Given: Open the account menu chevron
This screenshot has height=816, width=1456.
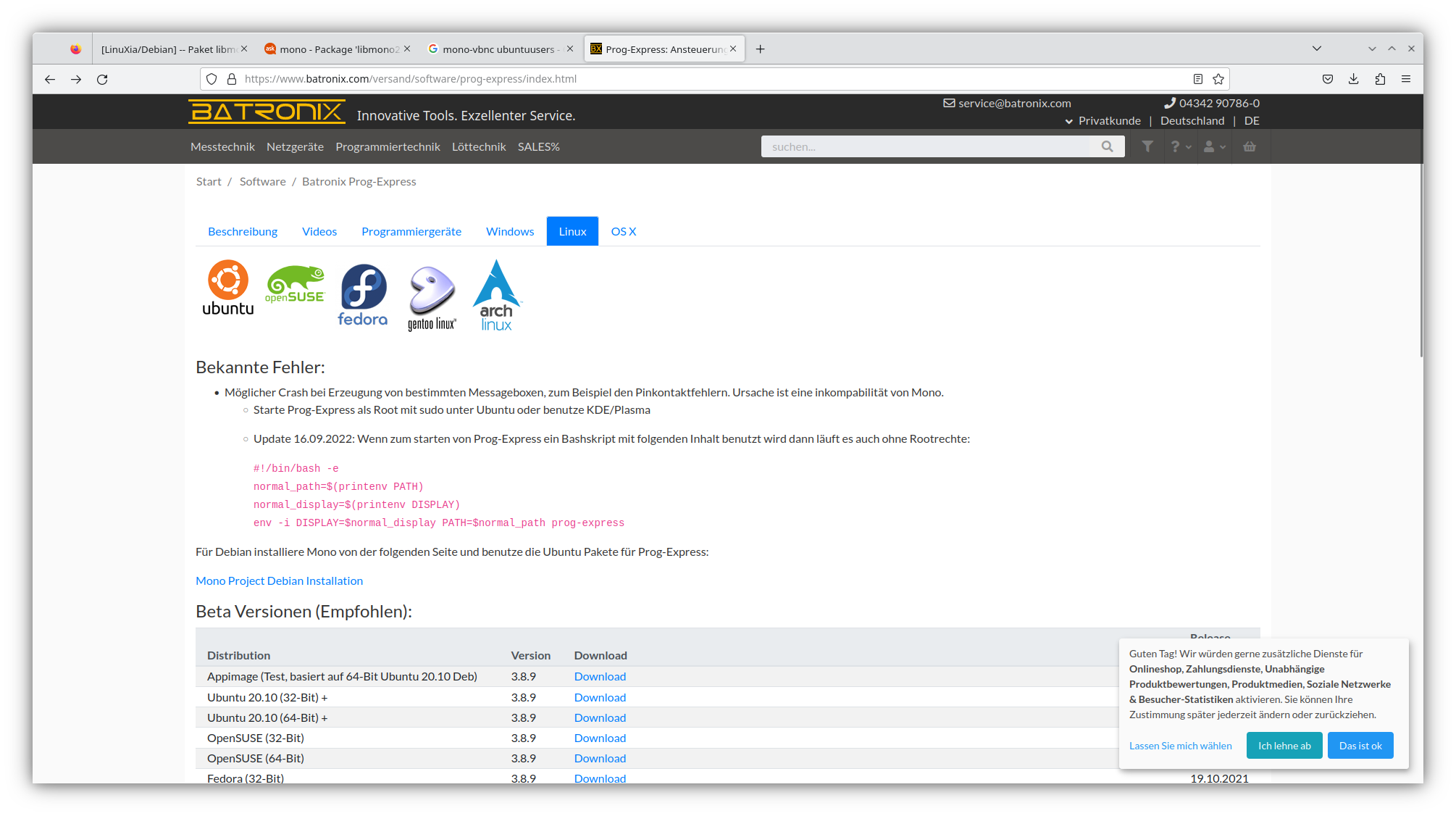Looking at the screenshot, I should point(1223,147).
